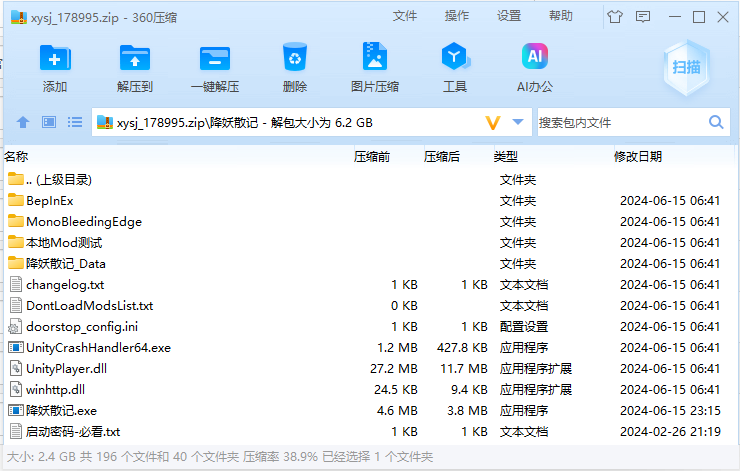Screen dimensions: 740x471
Task: Open the 操作 menu
Action: click(x=457, y=16)
